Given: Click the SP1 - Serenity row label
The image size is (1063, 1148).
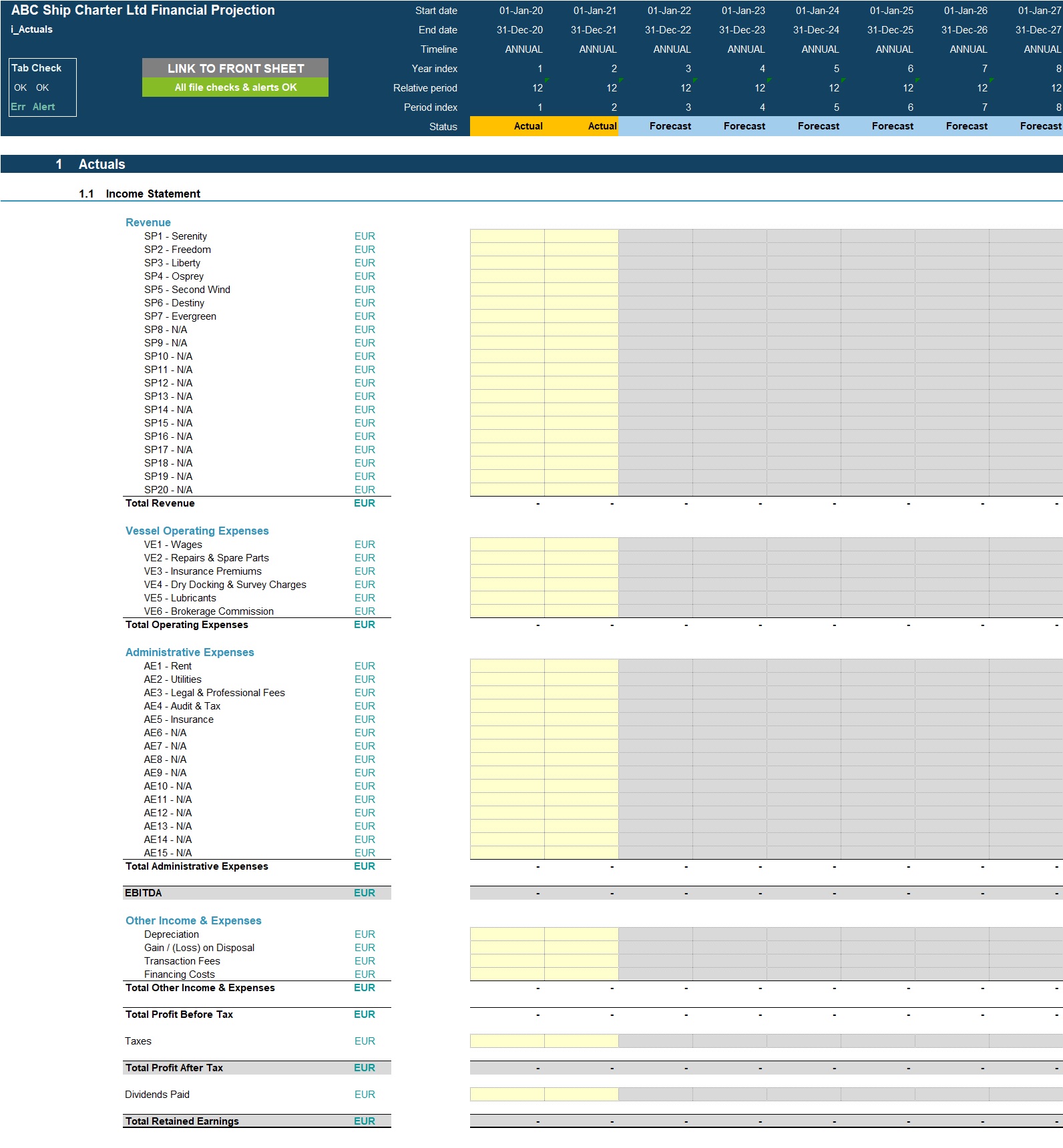Looking at the screenshot, I should pyautogui.click(x=176, y=236).
